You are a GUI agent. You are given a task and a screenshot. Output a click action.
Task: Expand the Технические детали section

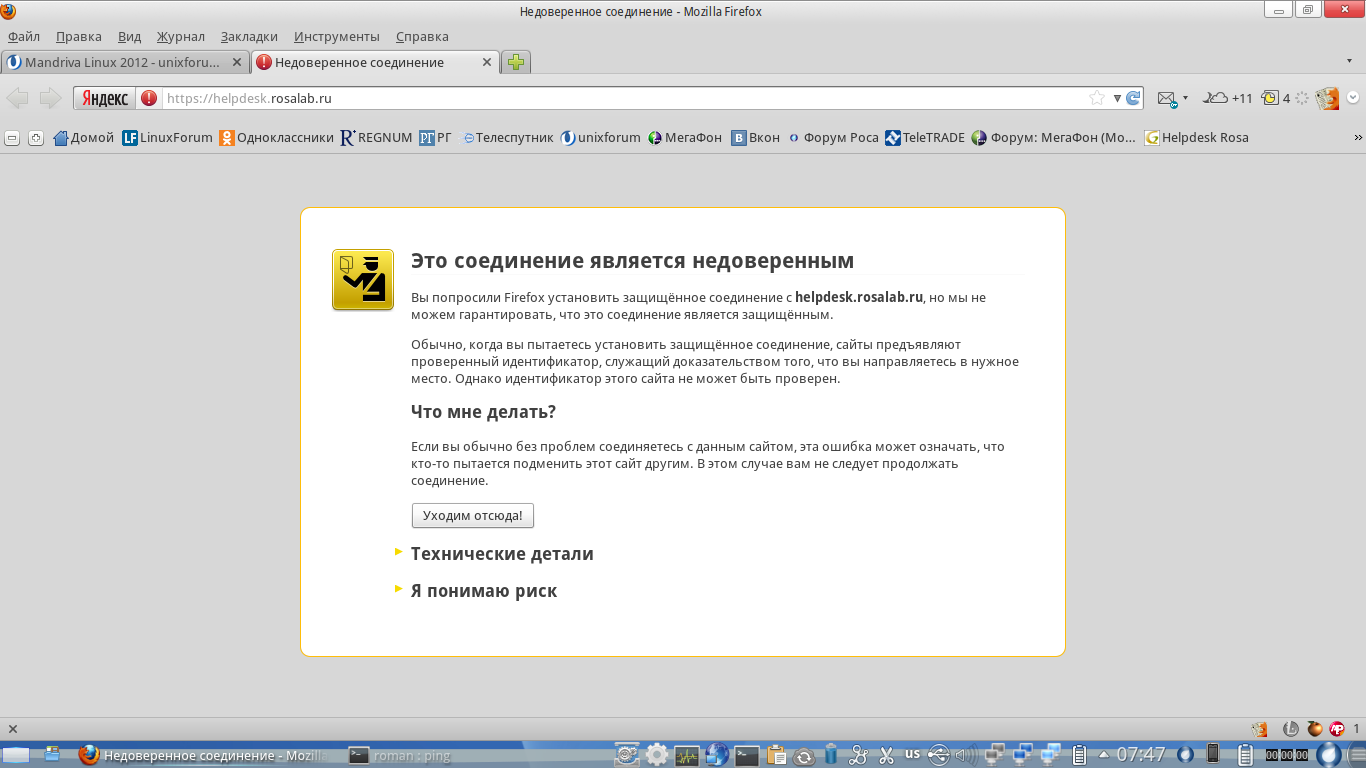502,554
